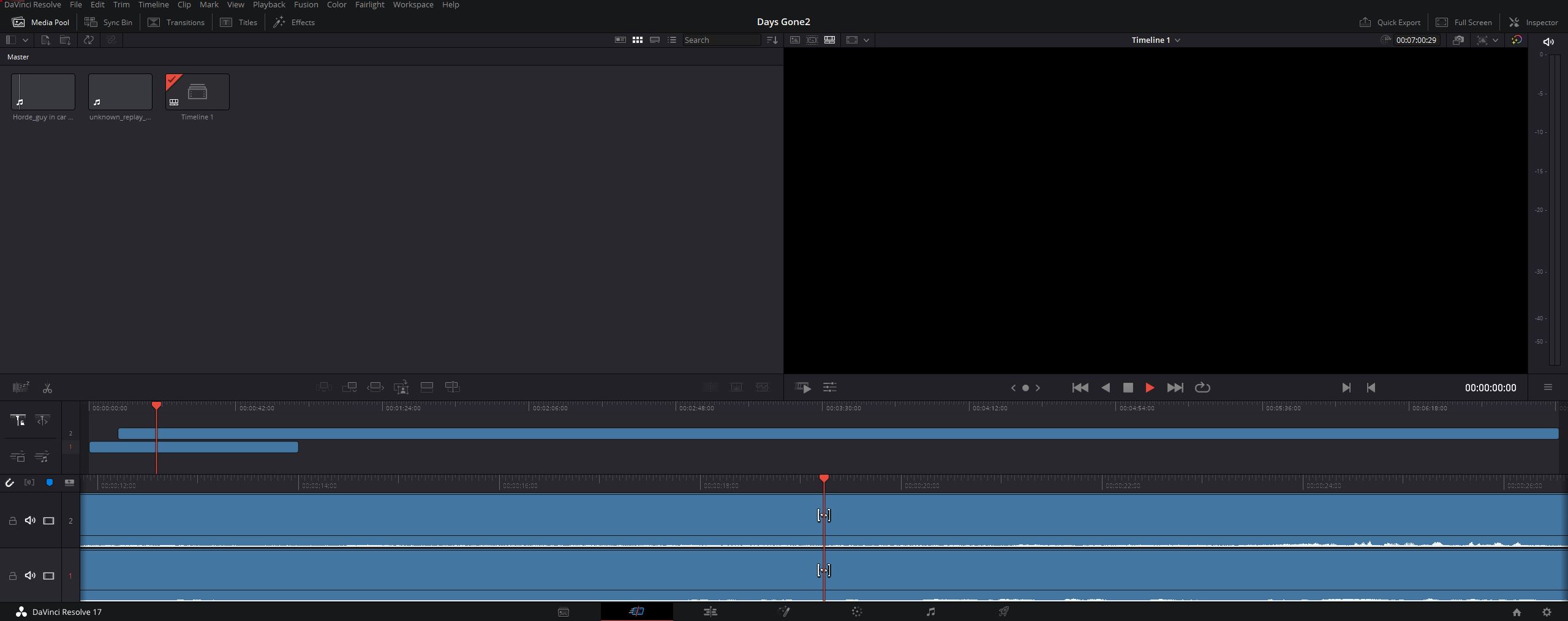The width and height of the screenshot is (1568, 621).
Task: Add a blue marker
Action: tap(50, 483)
